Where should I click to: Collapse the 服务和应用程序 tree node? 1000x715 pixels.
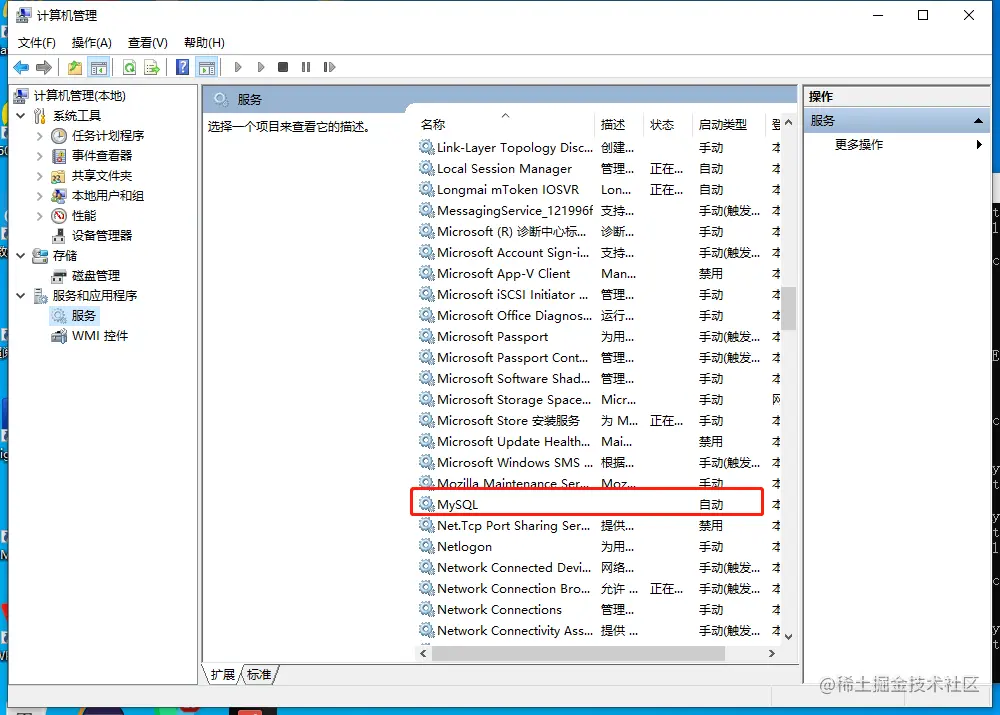[20, 295]
